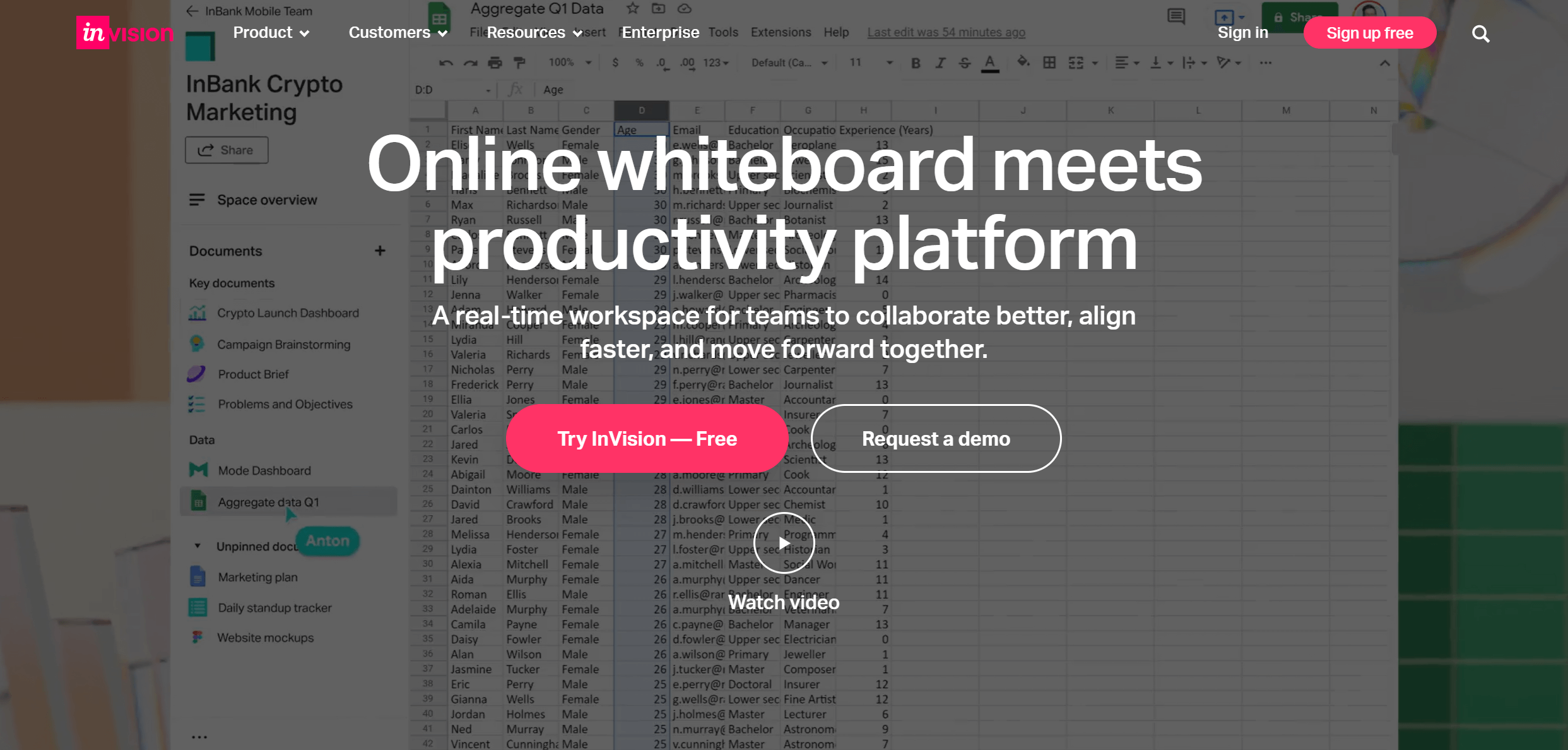Image resolution: width=1568 pixels, height=750 pixels.
Task: Click Try InVision — Free button
Action: tap(647, 439)
